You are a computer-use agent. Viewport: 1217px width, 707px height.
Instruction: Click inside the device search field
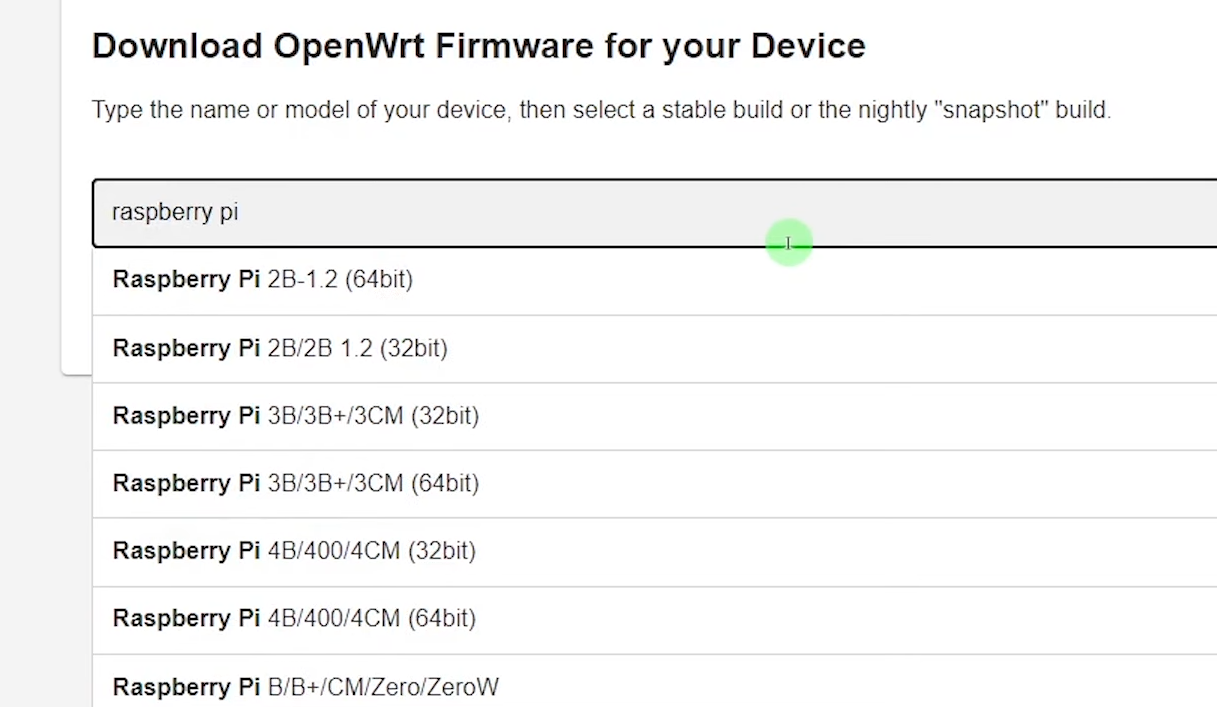tap(400, 212)
